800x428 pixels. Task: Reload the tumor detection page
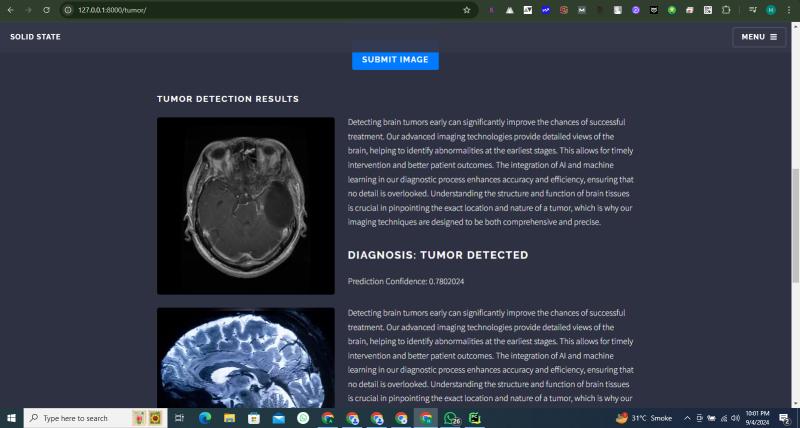(x=46, y=10)
